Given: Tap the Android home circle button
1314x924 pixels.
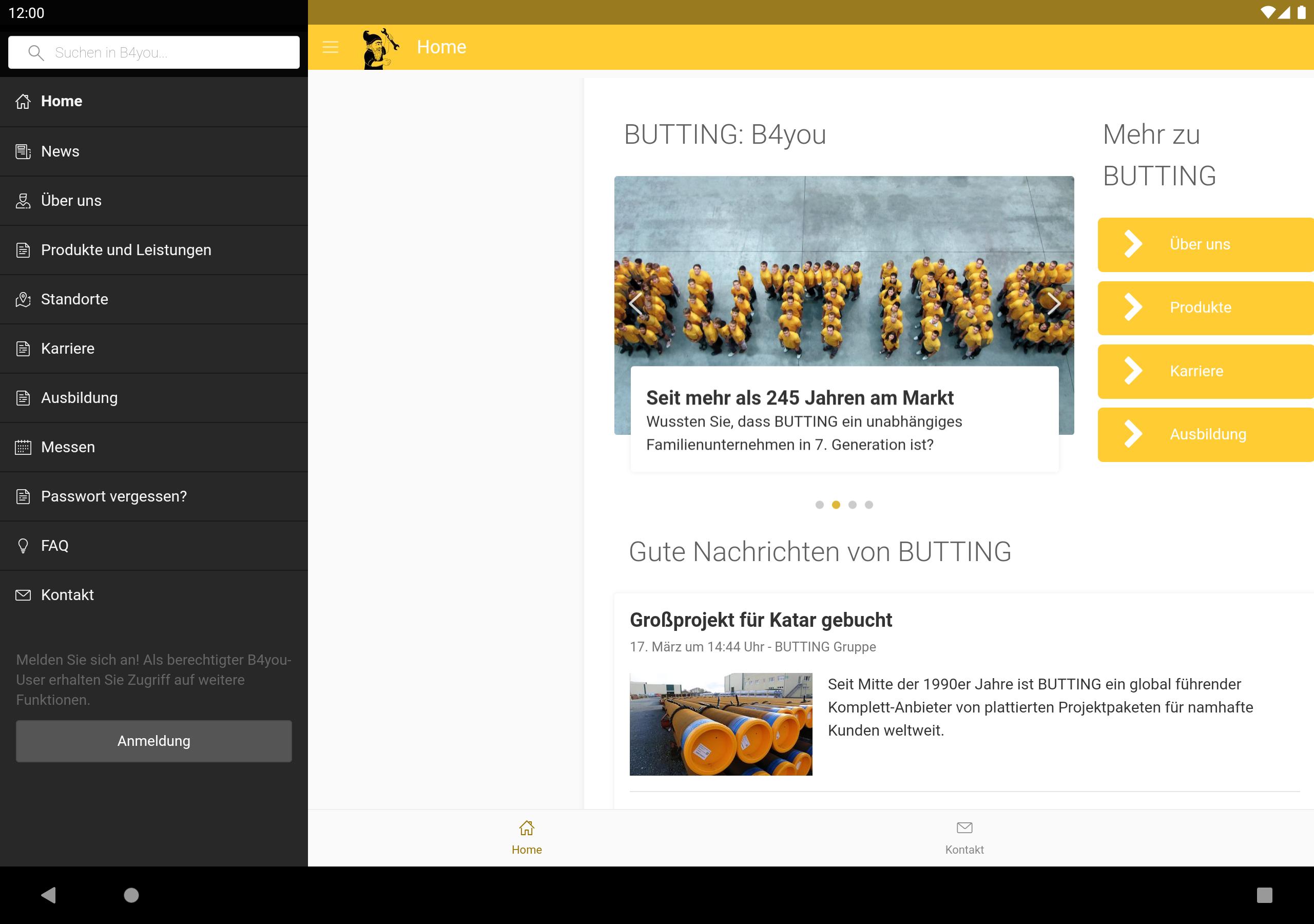Looking at the screenshot, I should tap(131, 895).
